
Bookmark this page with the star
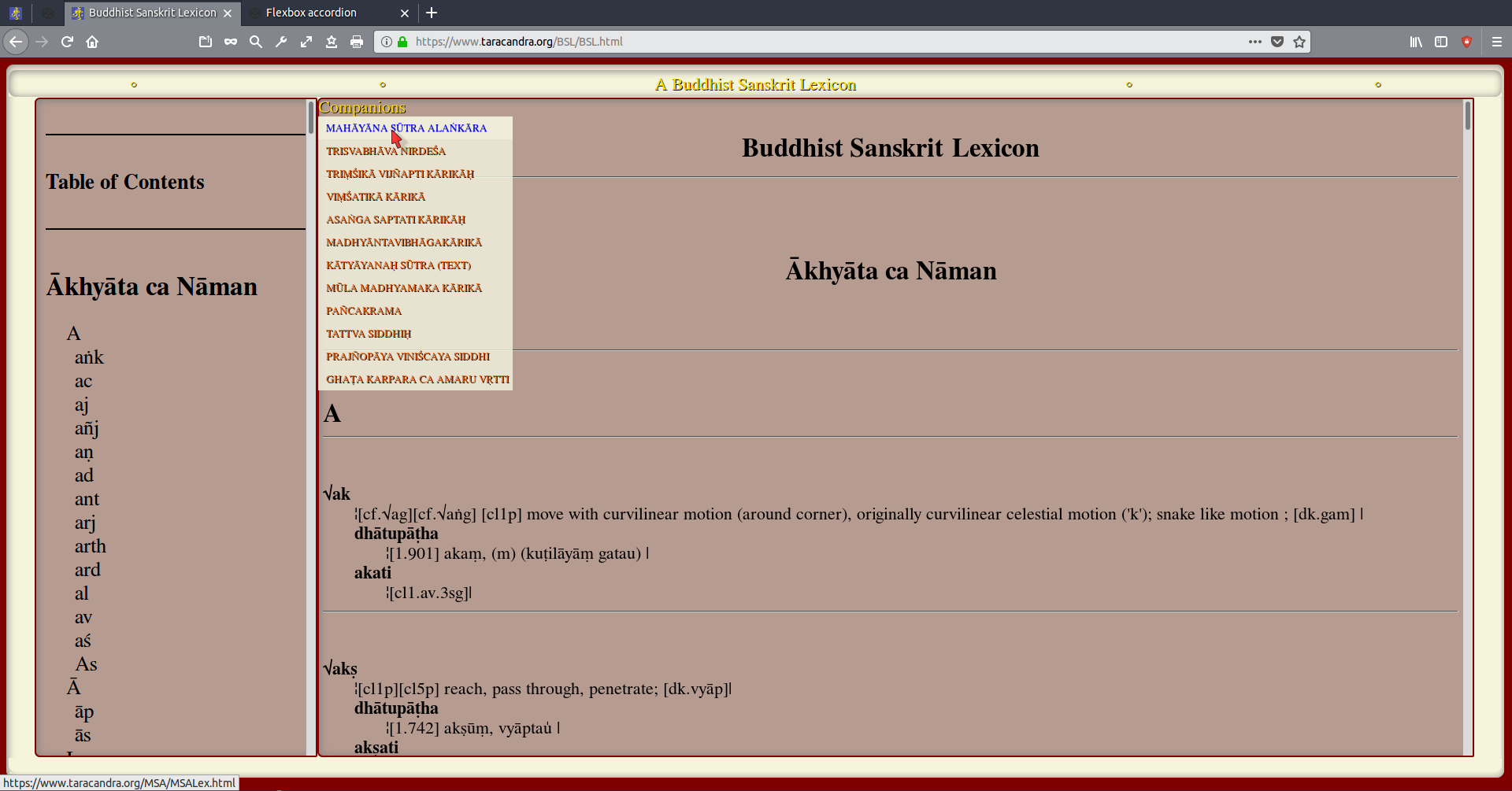click(1299, 42)
